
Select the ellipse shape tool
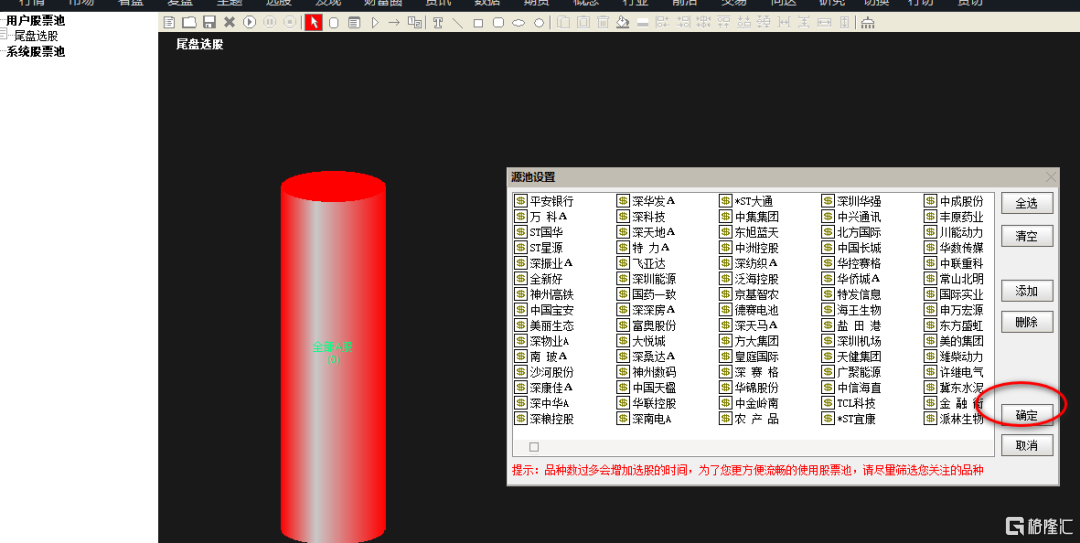[519, 23]
